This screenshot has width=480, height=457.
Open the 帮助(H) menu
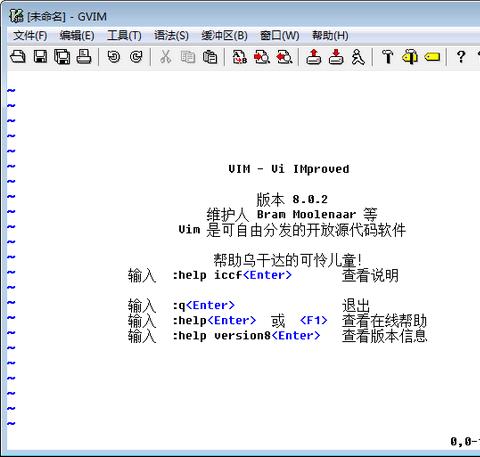click(330, 35)
